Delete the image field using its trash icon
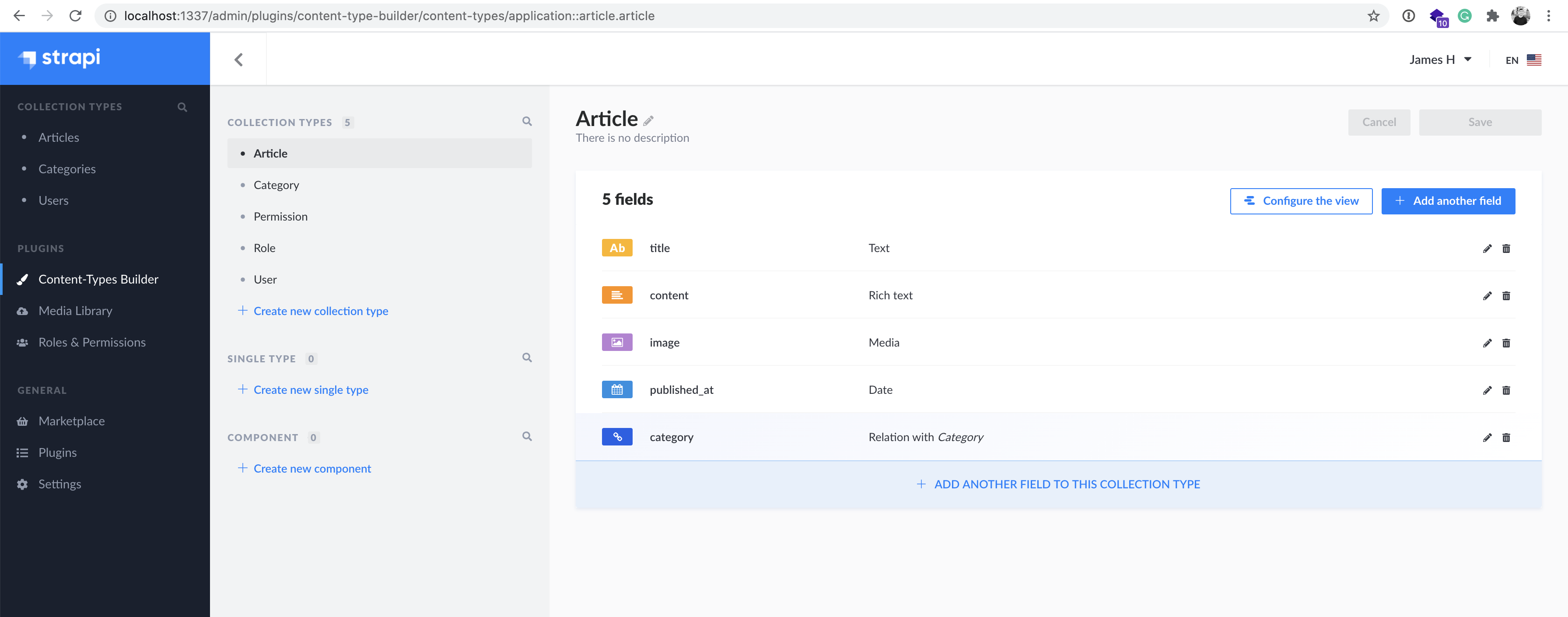 coord(1506,343)
